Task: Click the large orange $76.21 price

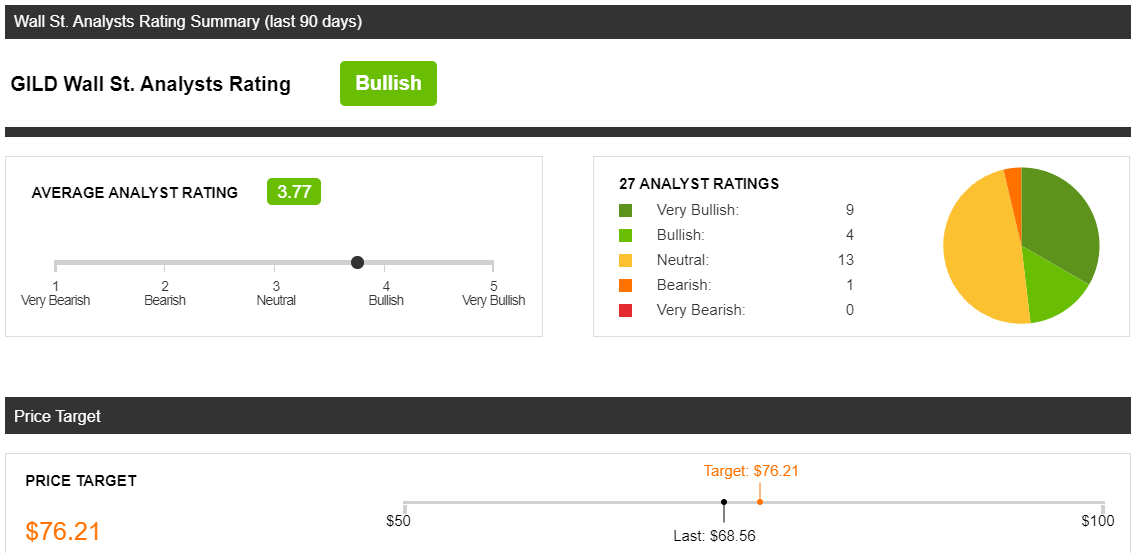Action: [62, 531]
